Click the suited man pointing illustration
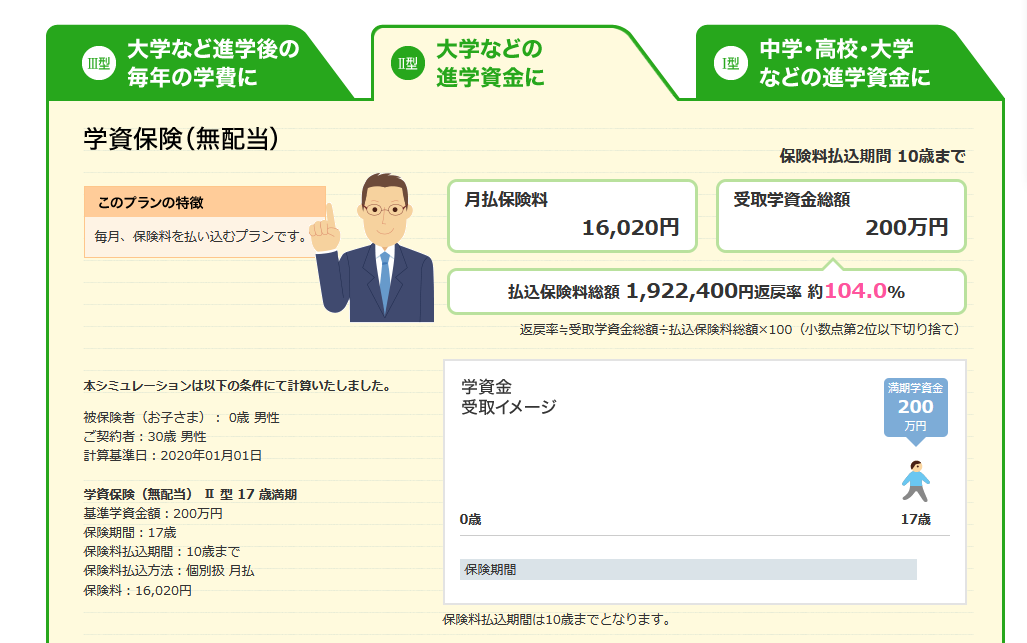This screenshot has height=643, width=1027. 380,248
